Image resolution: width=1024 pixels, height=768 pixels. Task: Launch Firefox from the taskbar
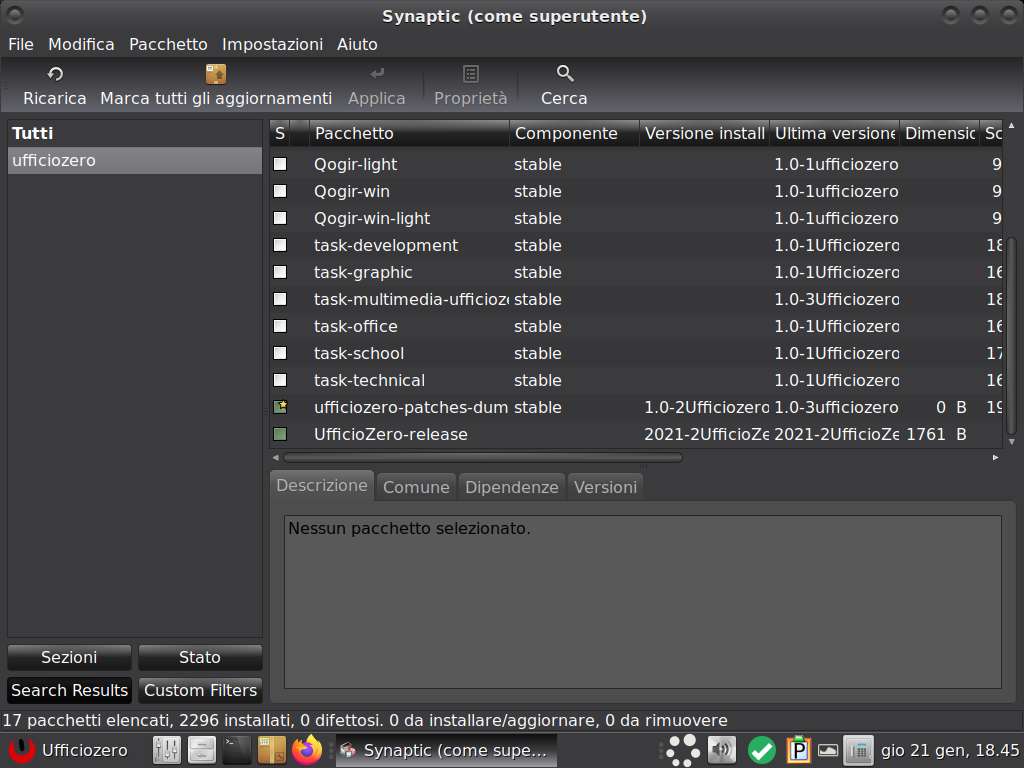(307, 750)
